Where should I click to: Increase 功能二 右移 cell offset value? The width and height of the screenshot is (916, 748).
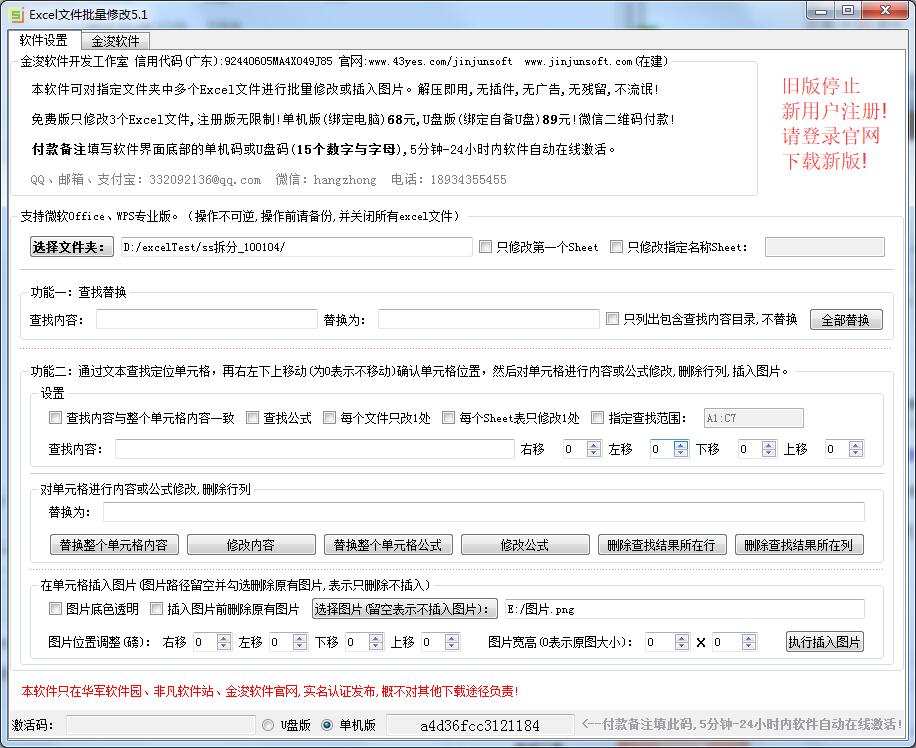tap(594, 445)
